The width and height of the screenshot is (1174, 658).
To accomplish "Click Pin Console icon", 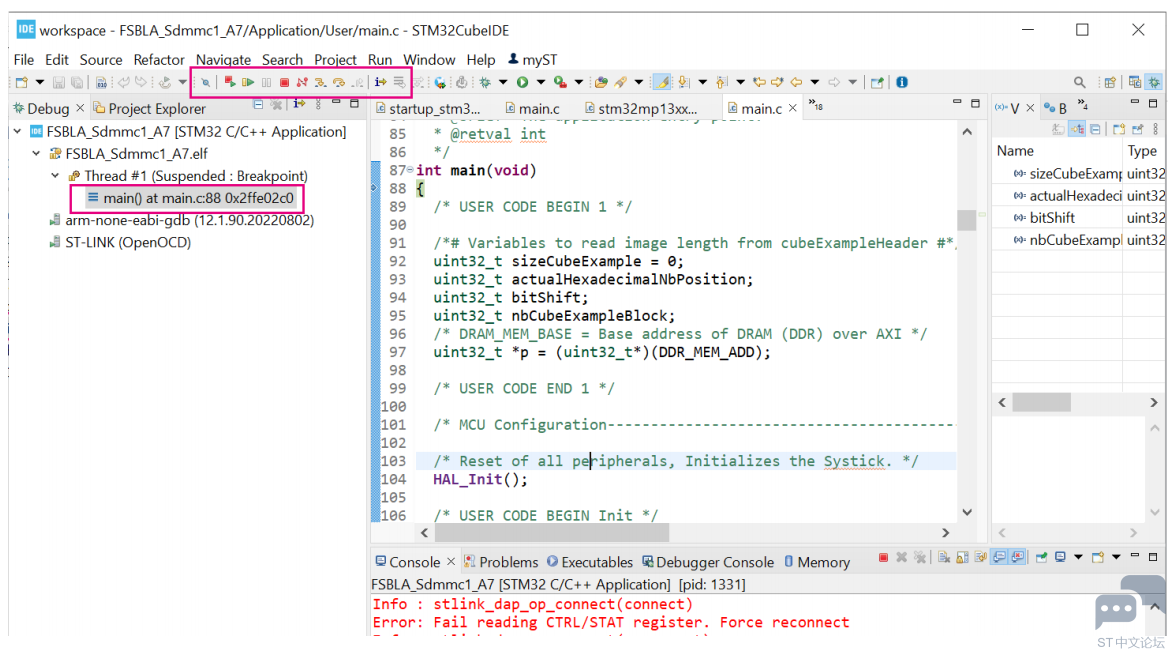I will [x=1041, y=558].
